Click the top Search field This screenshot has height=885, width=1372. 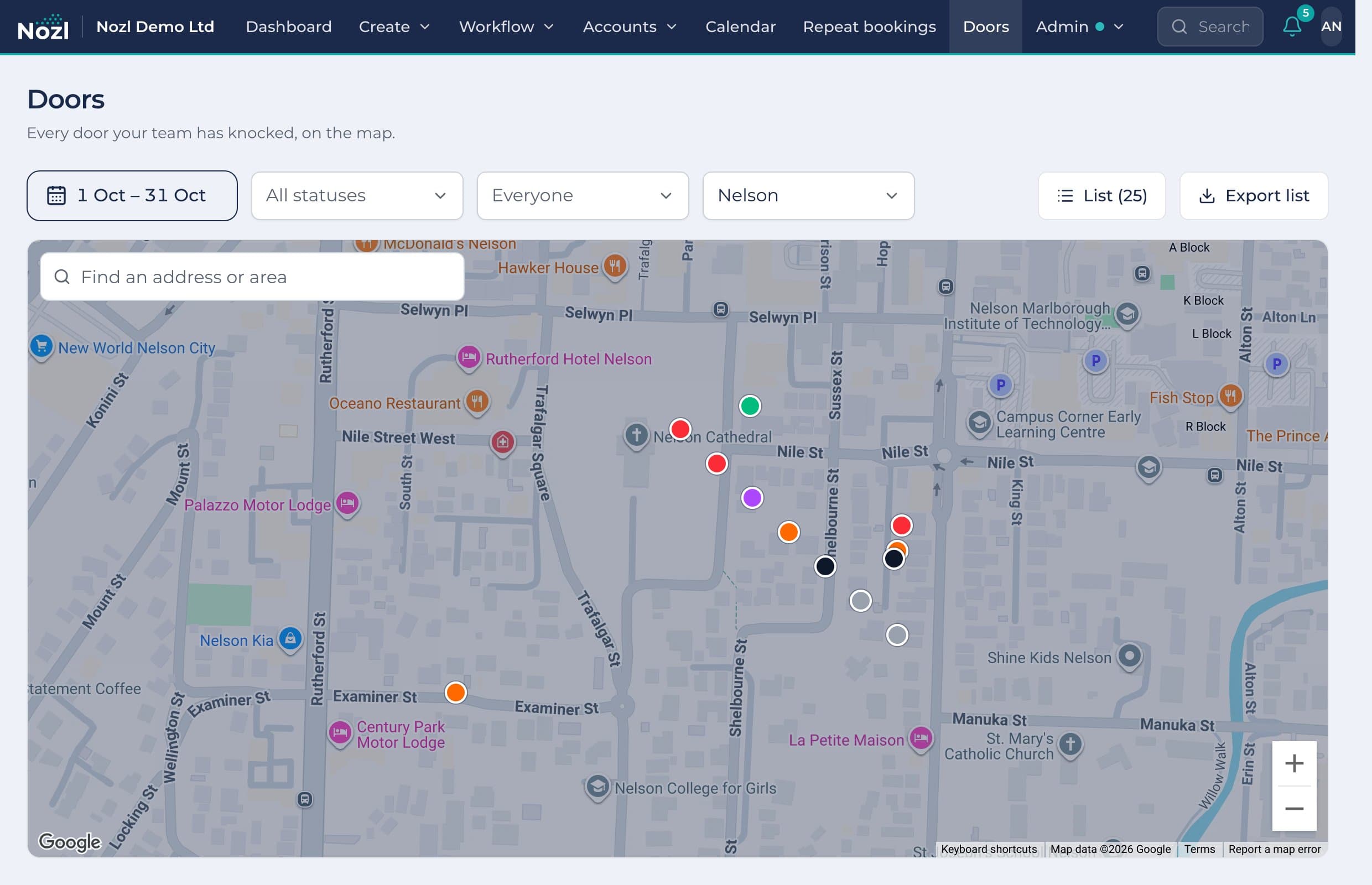pos(1209,27)
